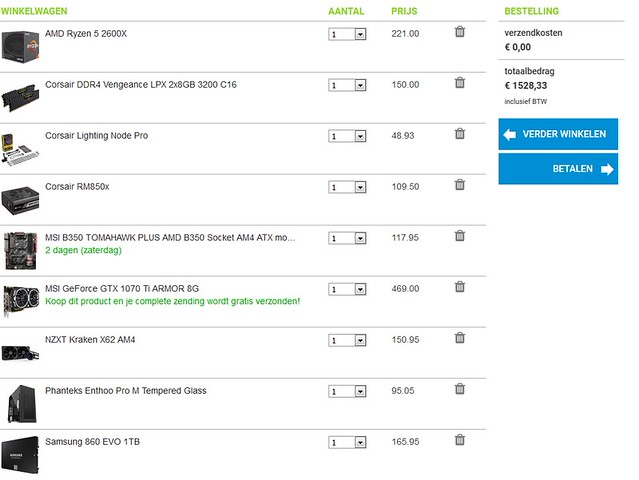Open Corsair RM850x product link

(x=77, y=187)
